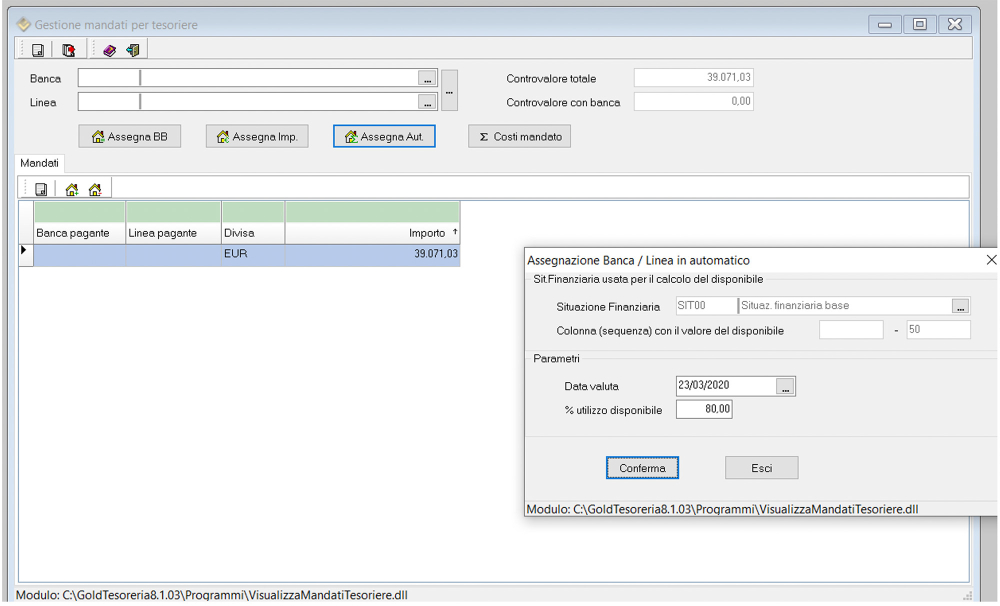Viewport: 1000px width, 606px height.
Task: Open Costi mandato with the sigma button
Action: point(519,137)
